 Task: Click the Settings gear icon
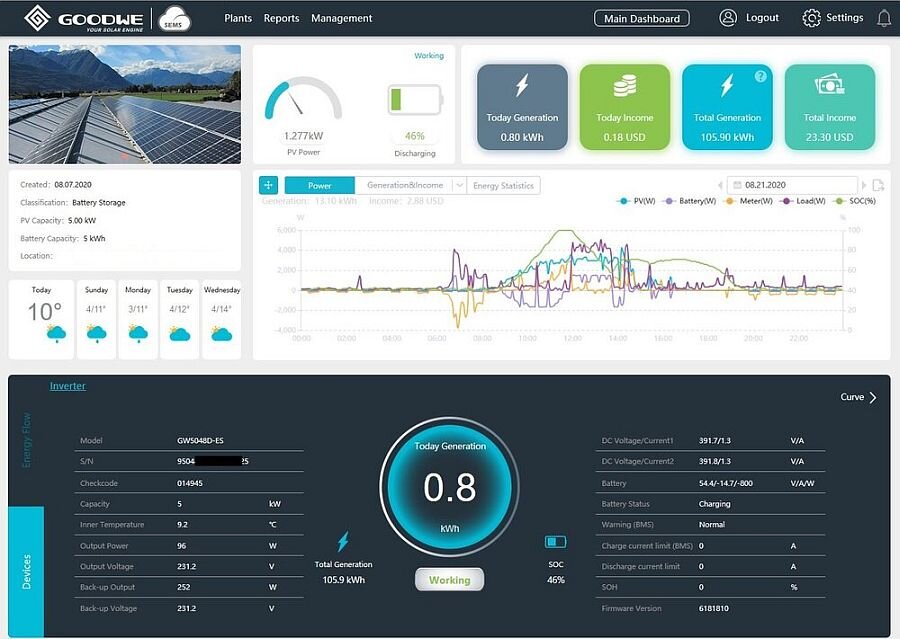(x=811, y=18)
